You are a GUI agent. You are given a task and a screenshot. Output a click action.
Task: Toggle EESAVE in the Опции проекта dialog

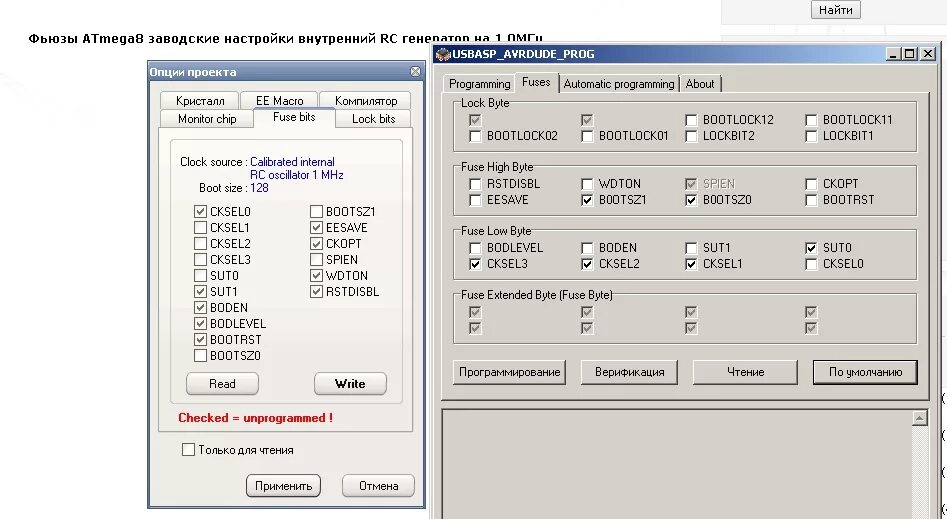point(316,228)
